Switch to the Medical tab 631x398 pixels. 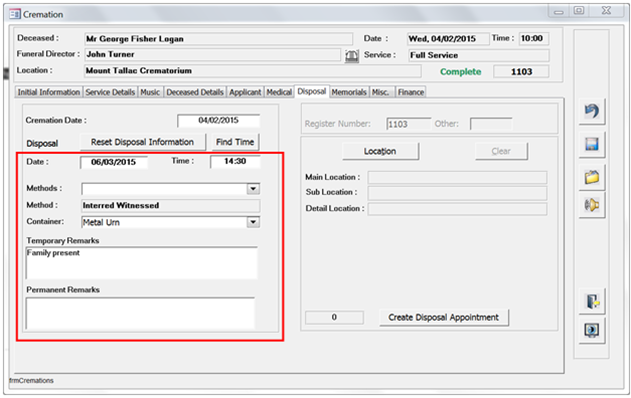pyautogui.click(x=279, y=92)
